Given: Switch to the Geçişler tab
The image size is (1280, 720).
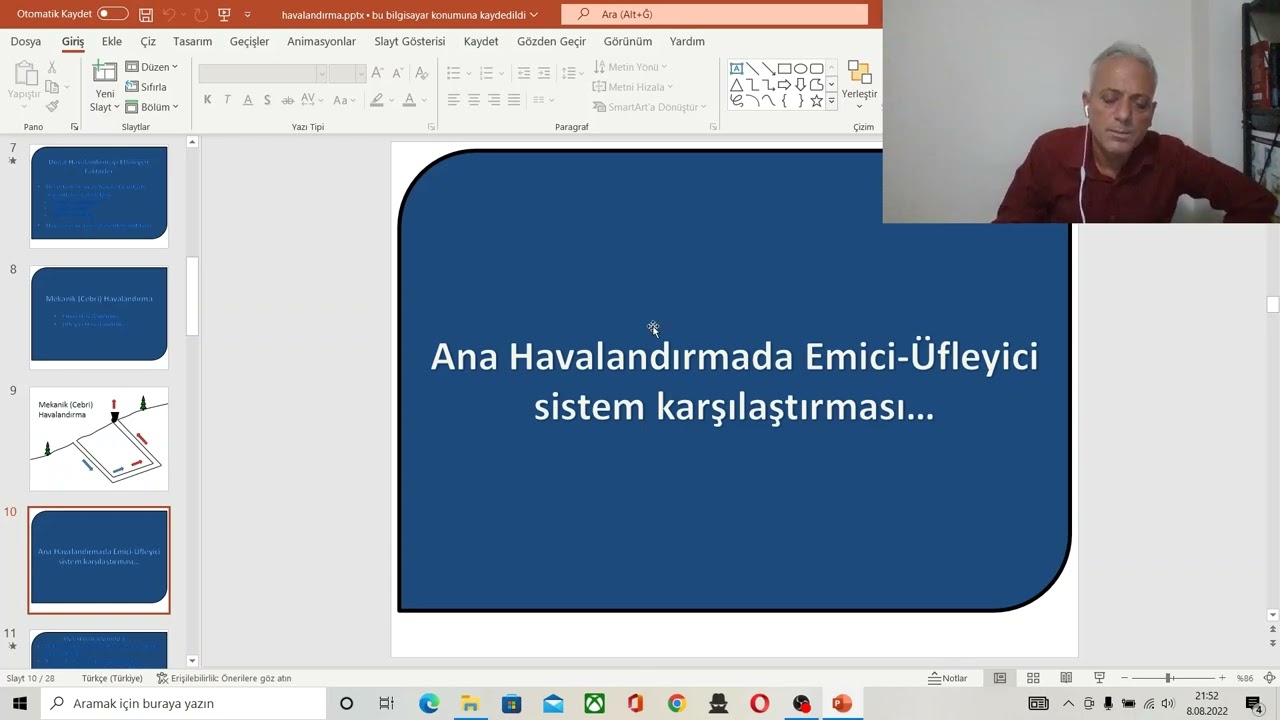Looking at the screenshot, I should [x=249, y=41].
